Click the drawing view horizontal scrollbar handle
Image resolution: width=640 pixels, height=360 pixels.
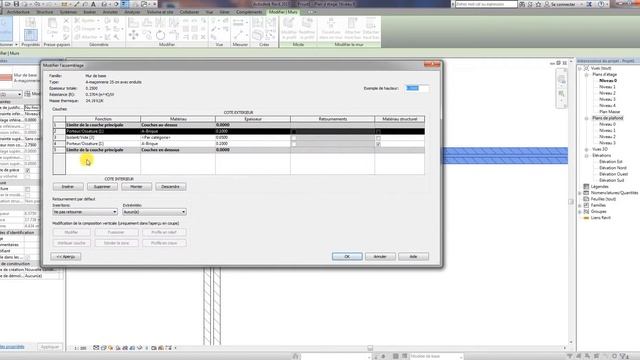click(x=370, y=348)
